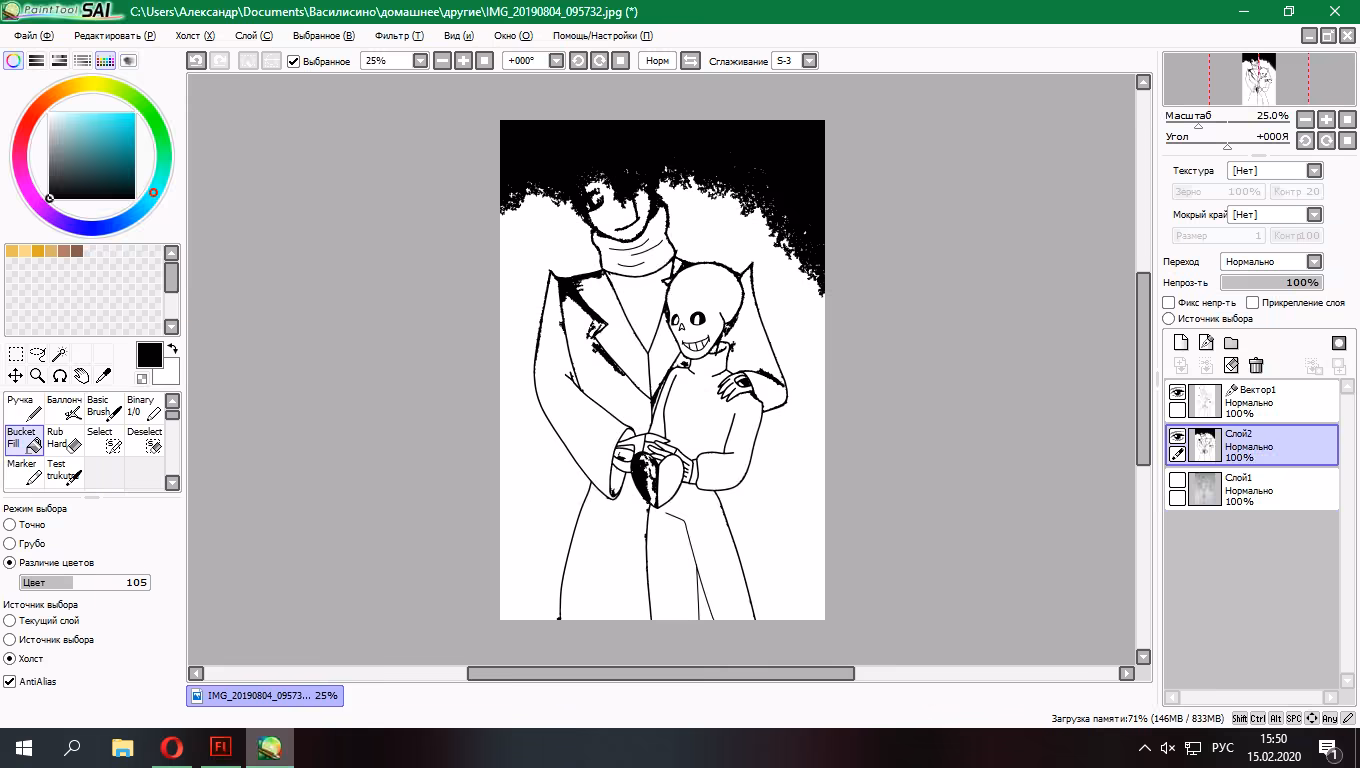Open the Мокрый край dropdown
Viewport: 1360px width, 768px height.
tap(1315, 214)
